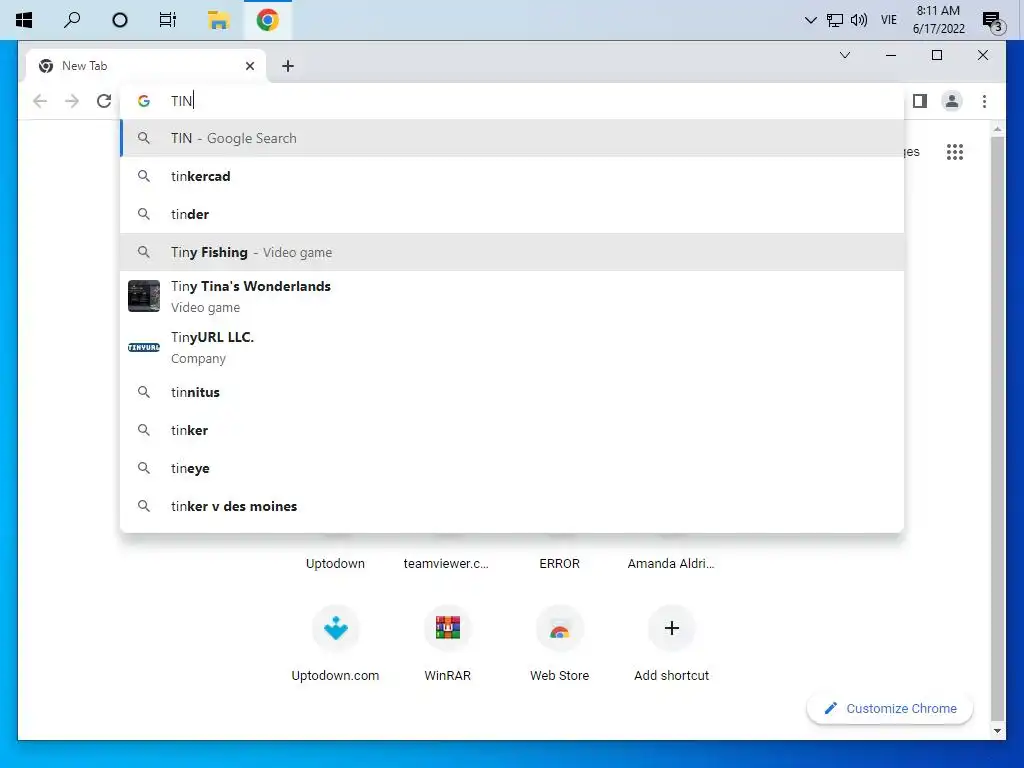Choose the tinkercad suggestion

512,176
